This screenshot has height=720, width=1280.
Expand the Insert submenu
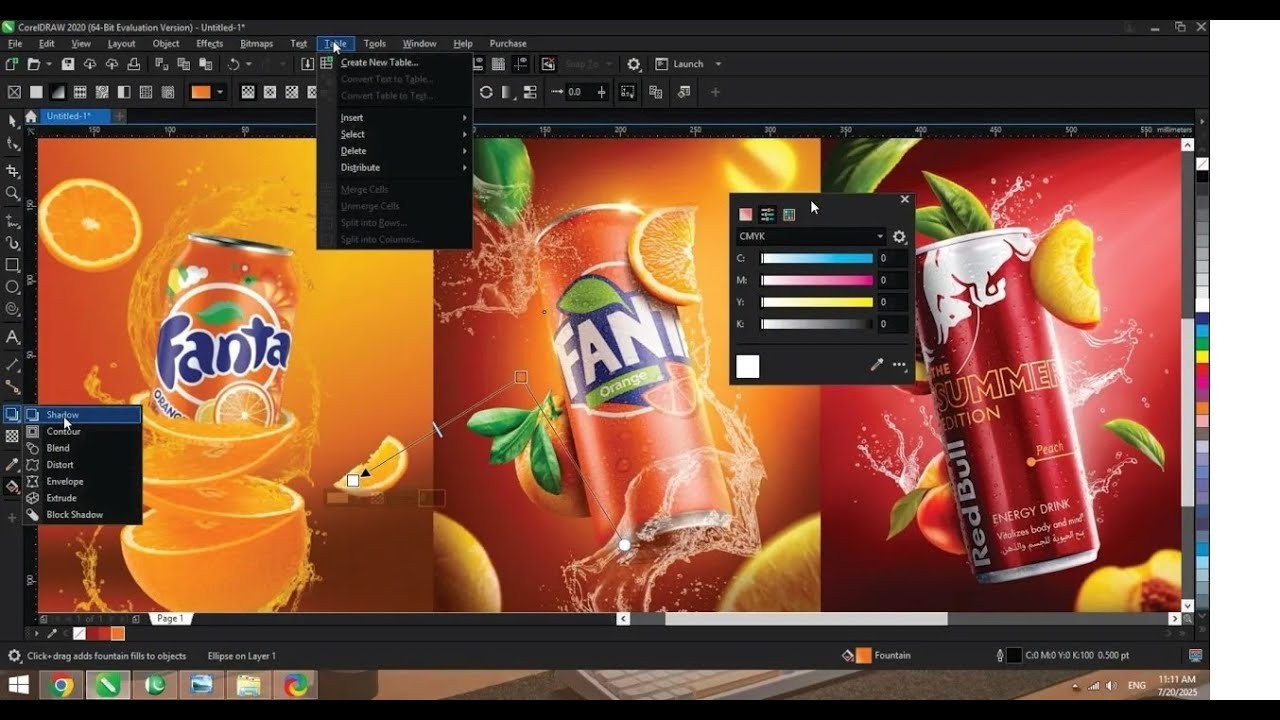click(x=395, y=118)
